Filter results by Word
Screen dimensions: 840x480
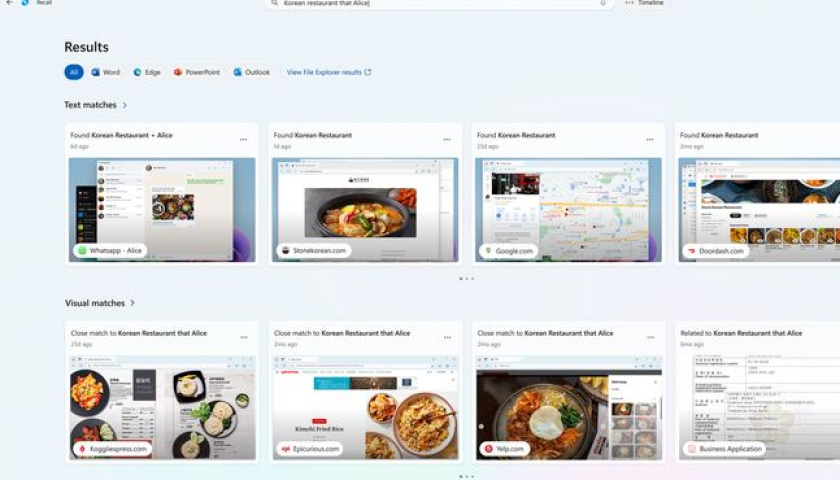tap(105, 72)
